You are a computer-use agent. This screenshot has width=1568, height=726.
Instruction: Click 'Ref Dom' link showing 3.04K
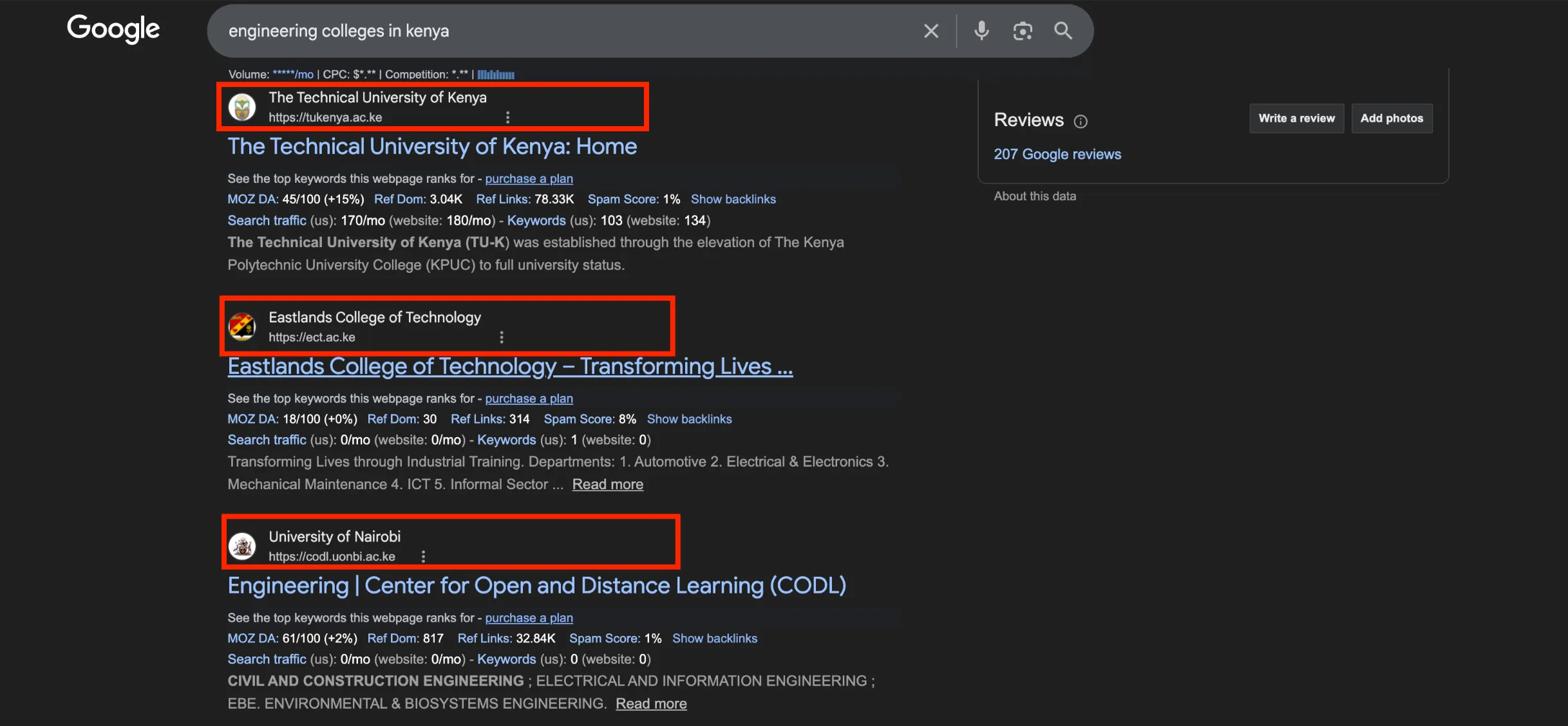click(400, 200)
